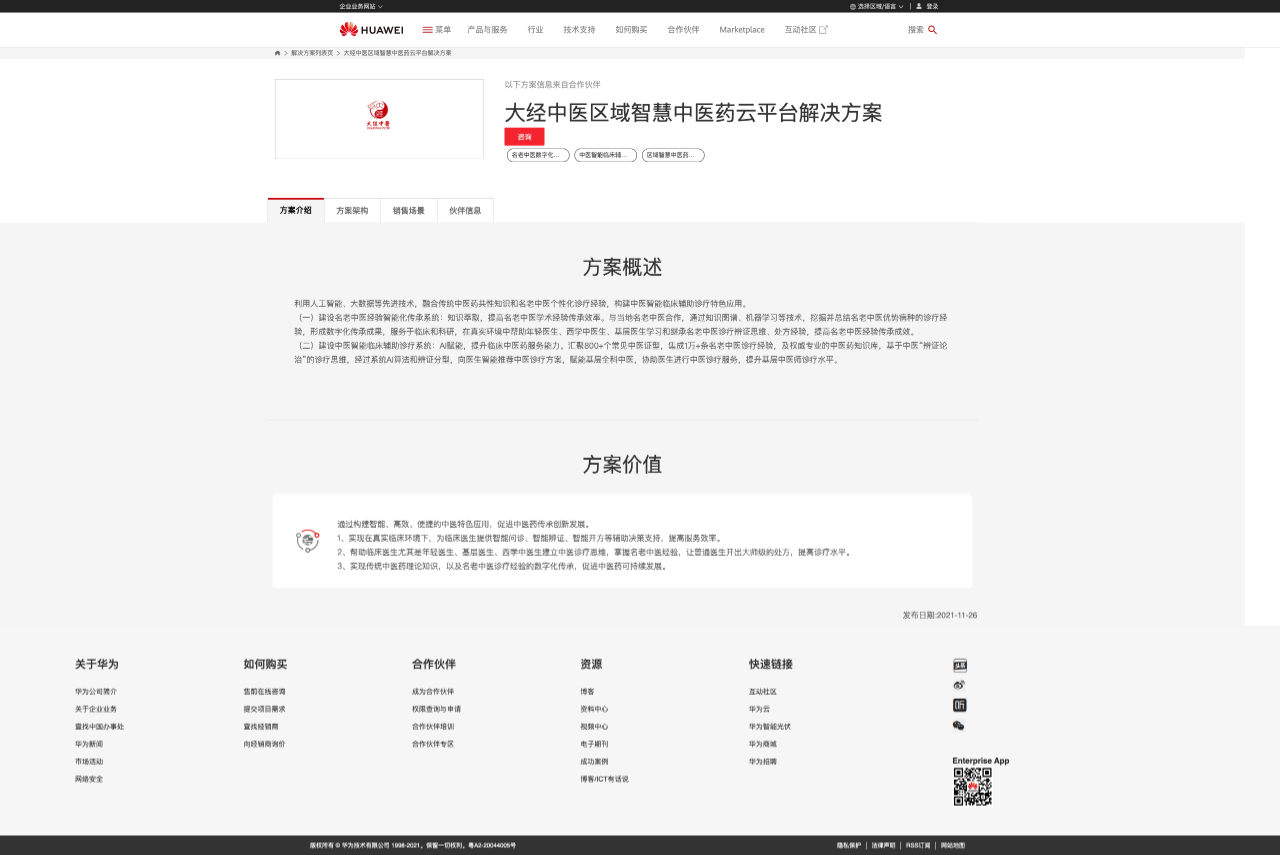This screenshot has width=1280, height=855.
Task: Click the red 咨询 button
Action: [x=524, y=136]
